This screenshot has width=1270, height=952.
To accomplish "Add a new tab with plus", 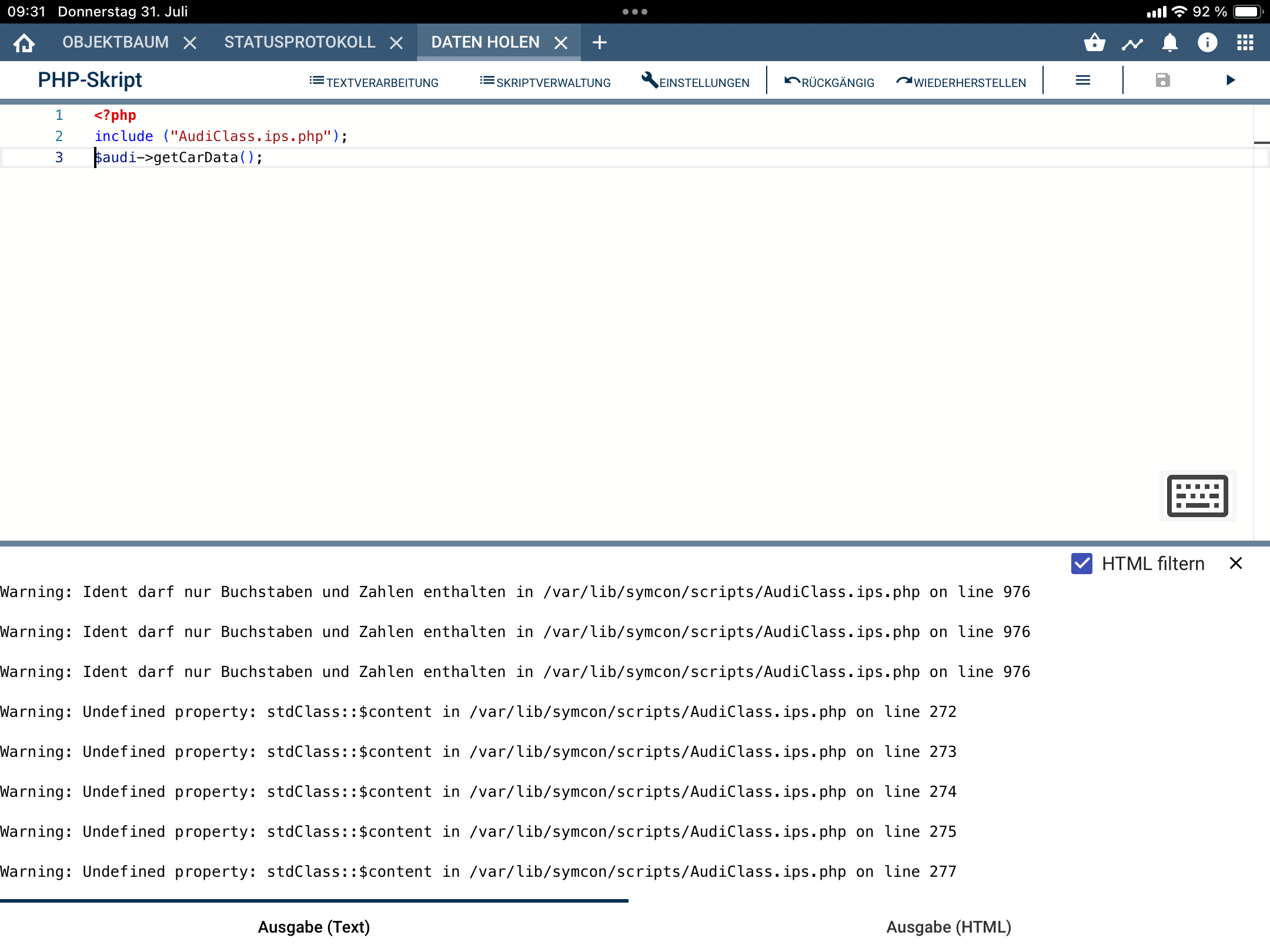I will (x=599, y=43).
